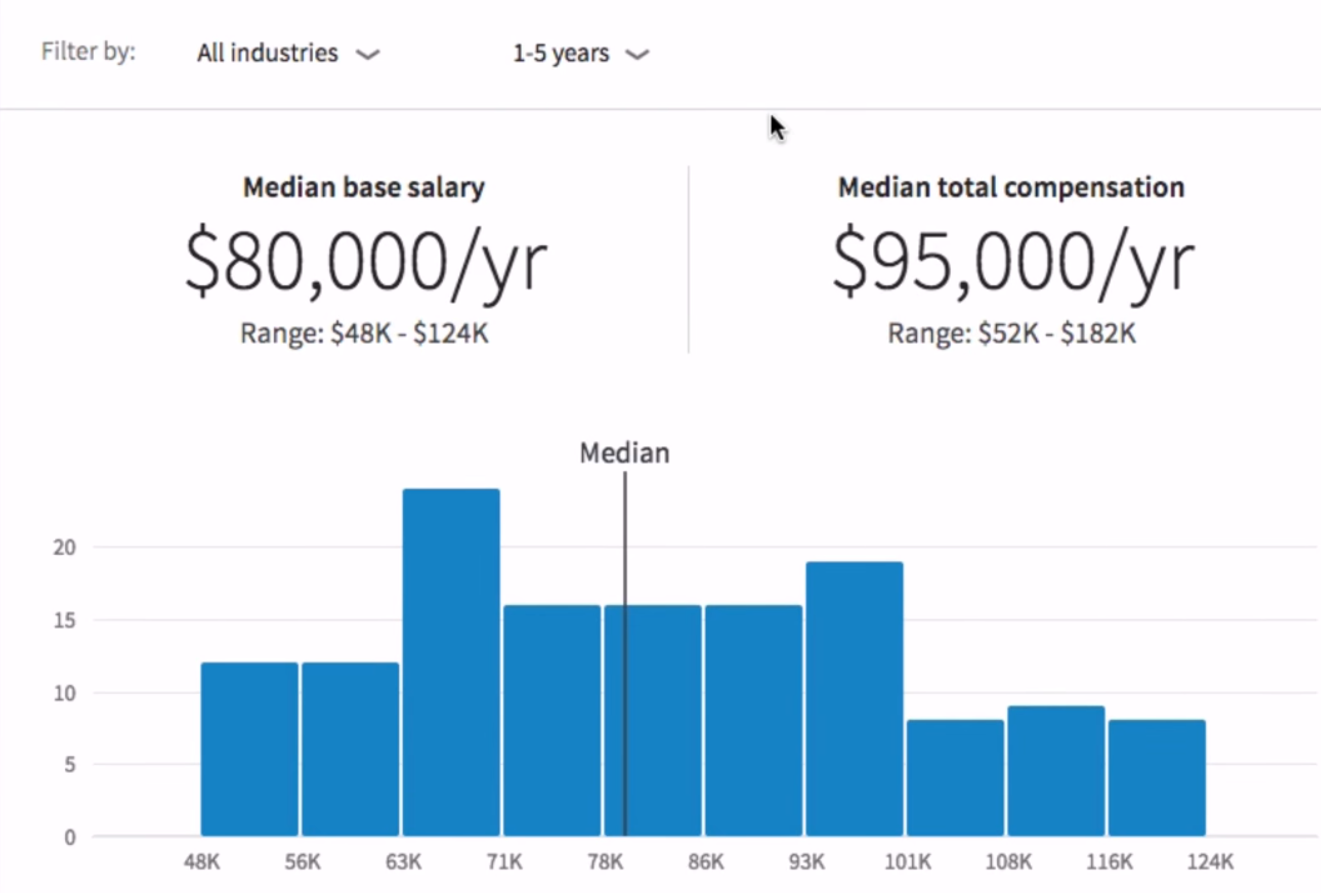Select the tallest histogram bar at 63K-71K
1321x893 pixels.
pyautogui.click(x=451, y=662)
